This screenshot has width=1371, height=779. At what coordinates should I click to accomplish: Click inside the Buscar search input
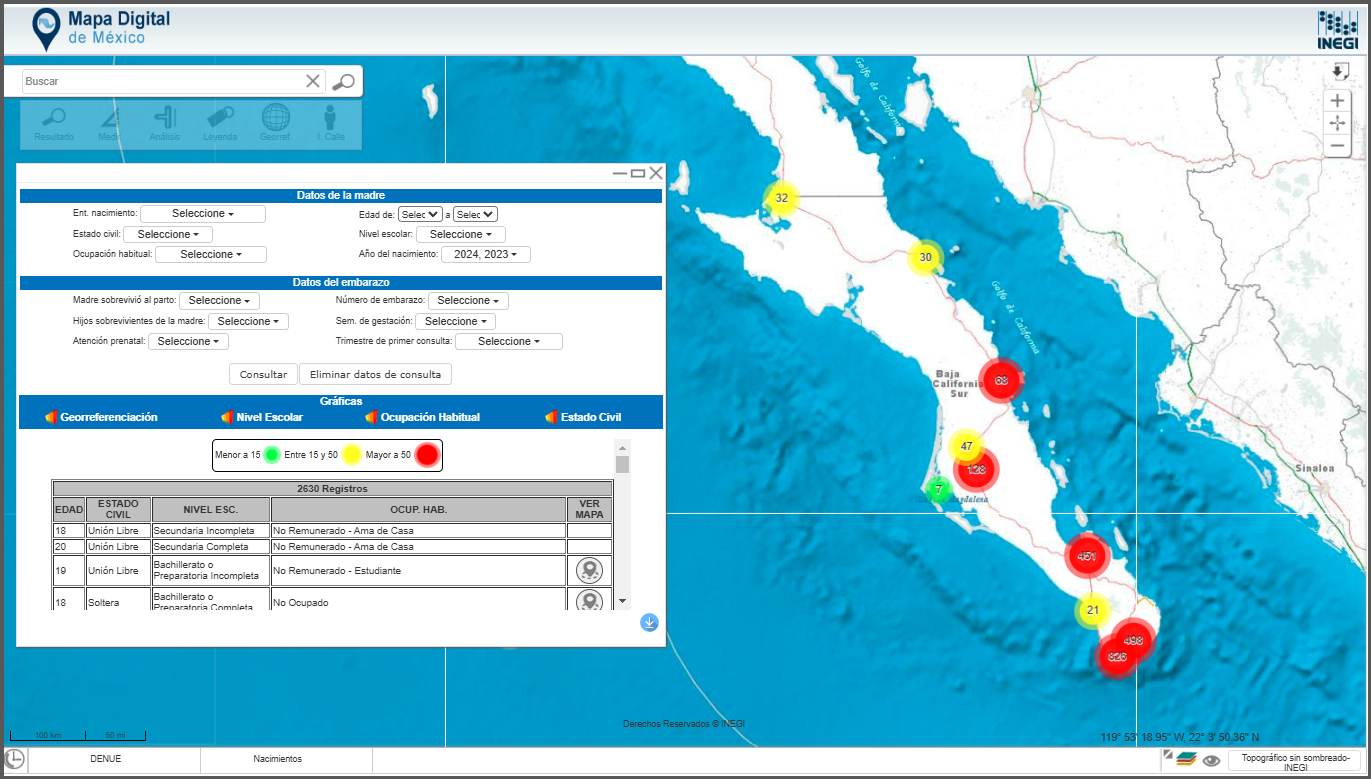[163, 81]
